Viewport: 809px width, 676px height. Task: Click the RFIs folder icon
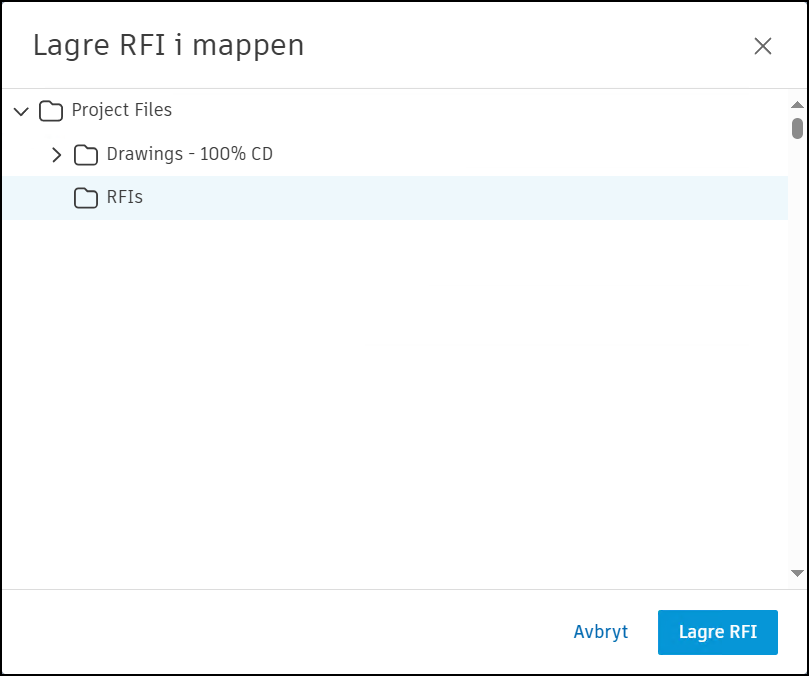pyautogui.click(x=86, y=198)
